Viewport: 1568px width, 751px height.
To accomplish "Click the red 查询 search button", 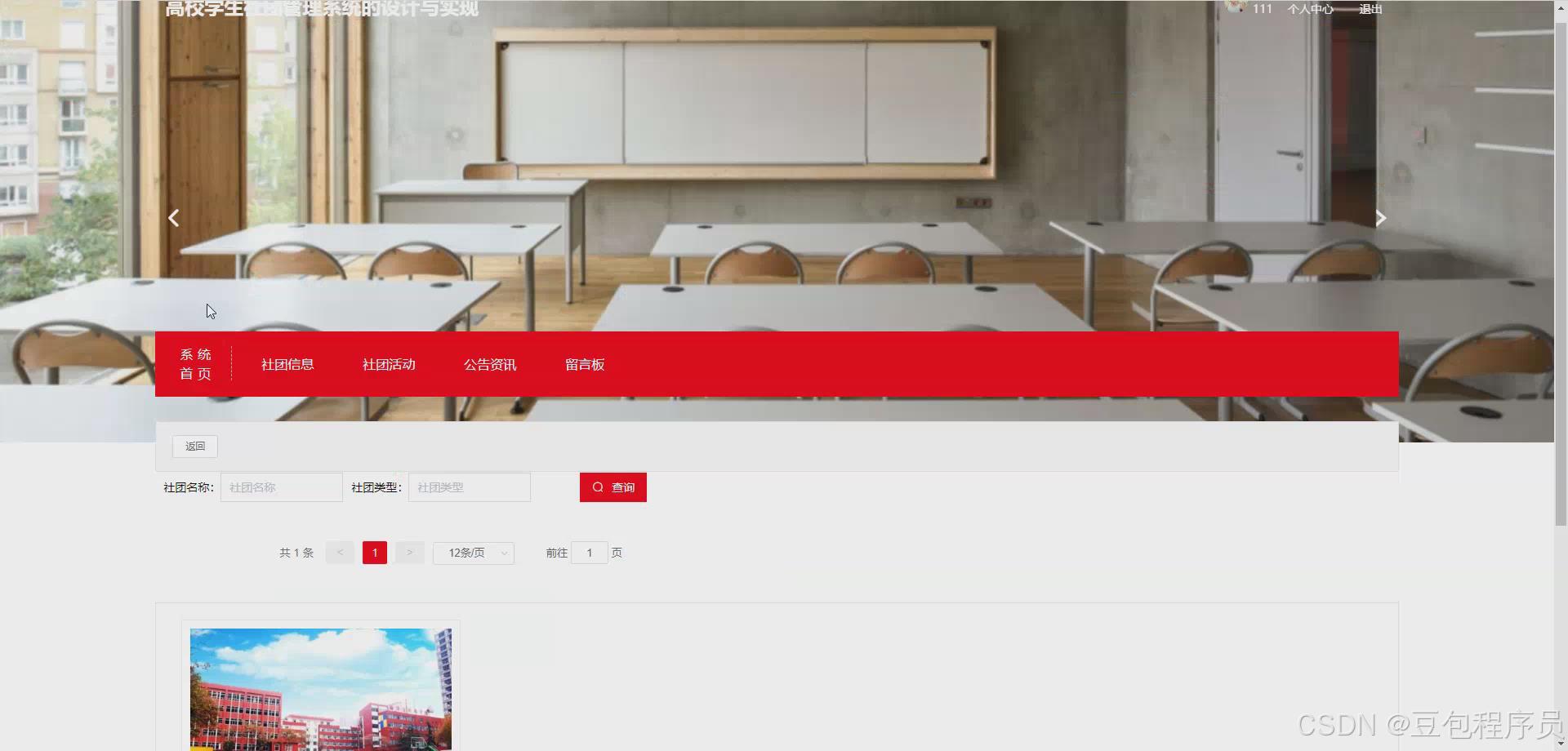I will click(613, 487).
